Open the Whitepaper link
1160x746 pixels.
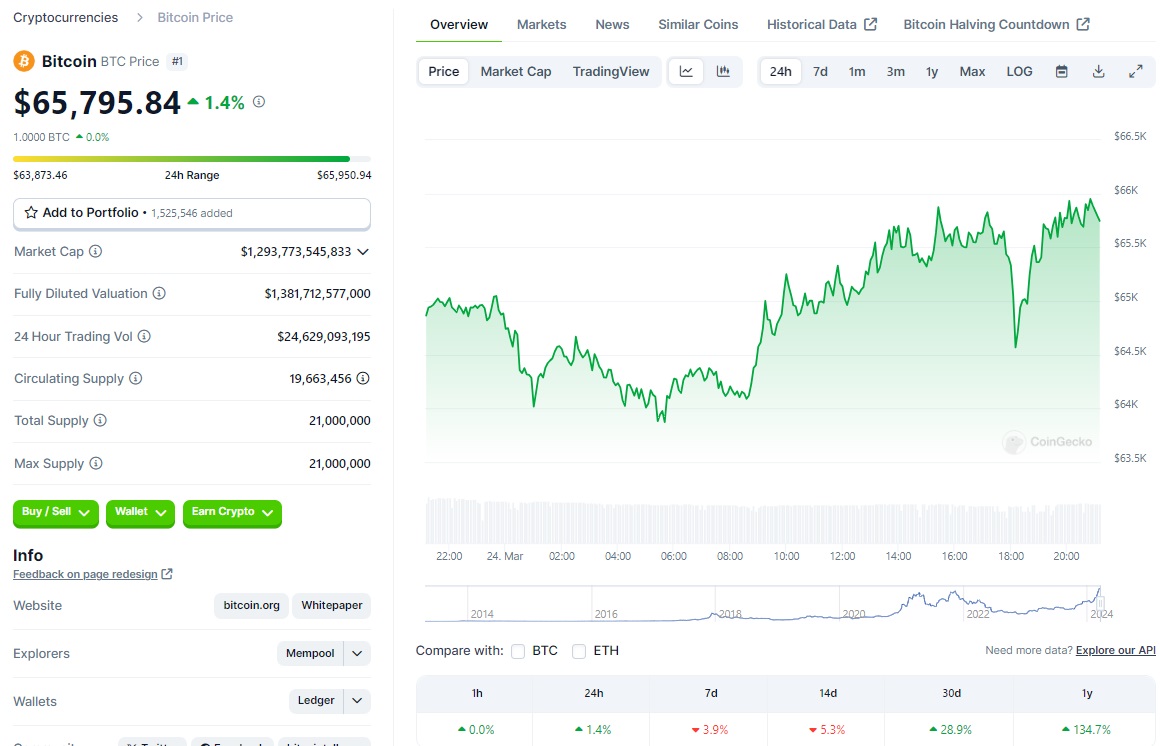[331, 605]
